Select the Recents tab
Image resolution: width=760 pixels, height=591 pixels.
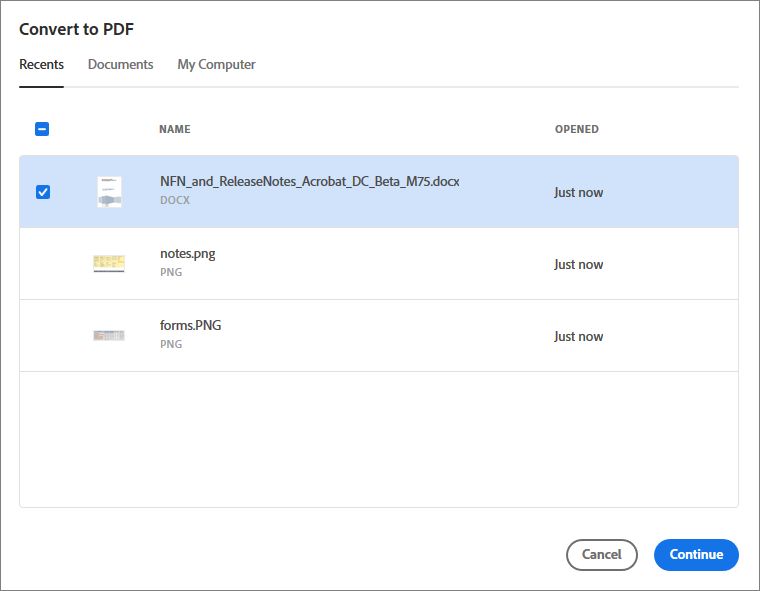coord(41,64)
